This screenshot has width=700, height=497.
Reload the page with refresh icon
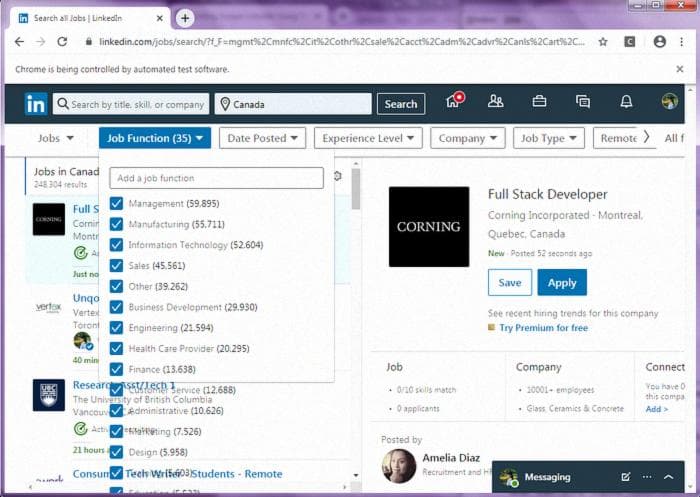tap(62, 42)
